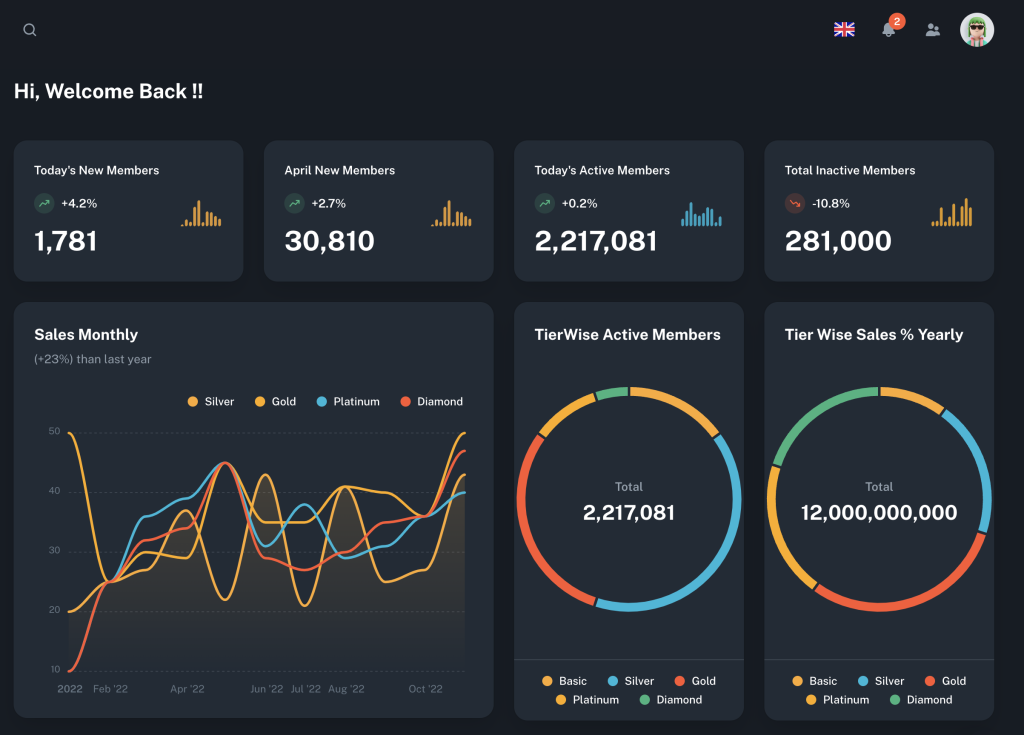The width and height of the screenshot is (1024, 735).
Task: Select the Today's New Members card
Action: pos(129,211)
